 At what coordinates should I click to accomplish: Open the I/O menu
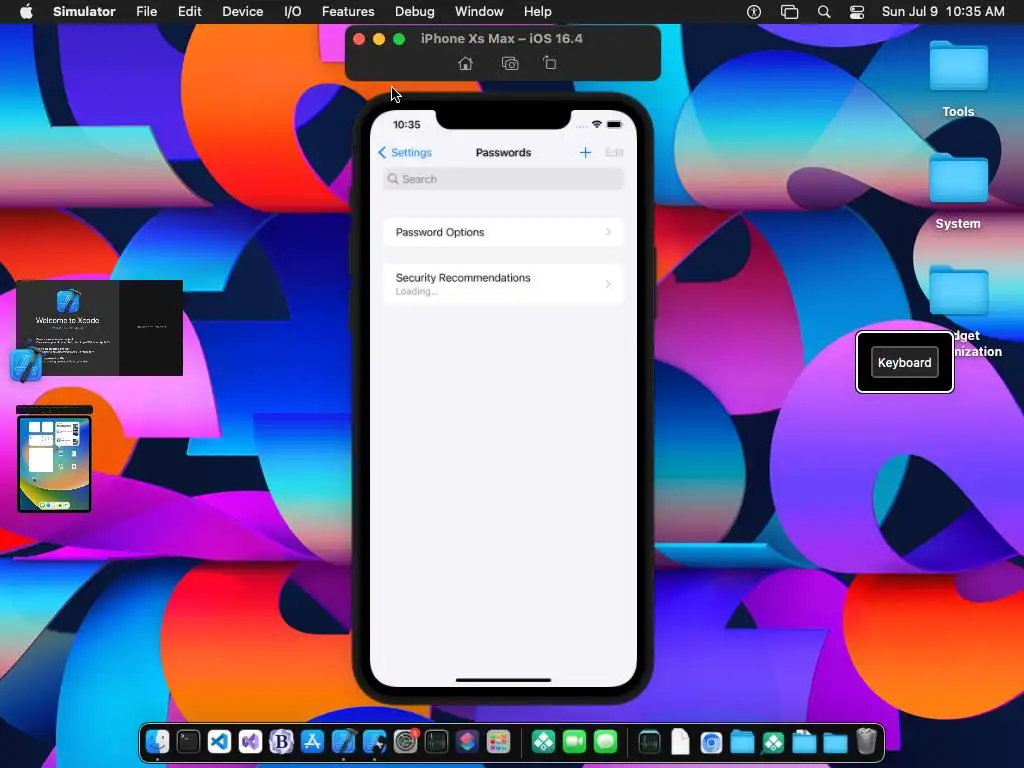(293, 11)
